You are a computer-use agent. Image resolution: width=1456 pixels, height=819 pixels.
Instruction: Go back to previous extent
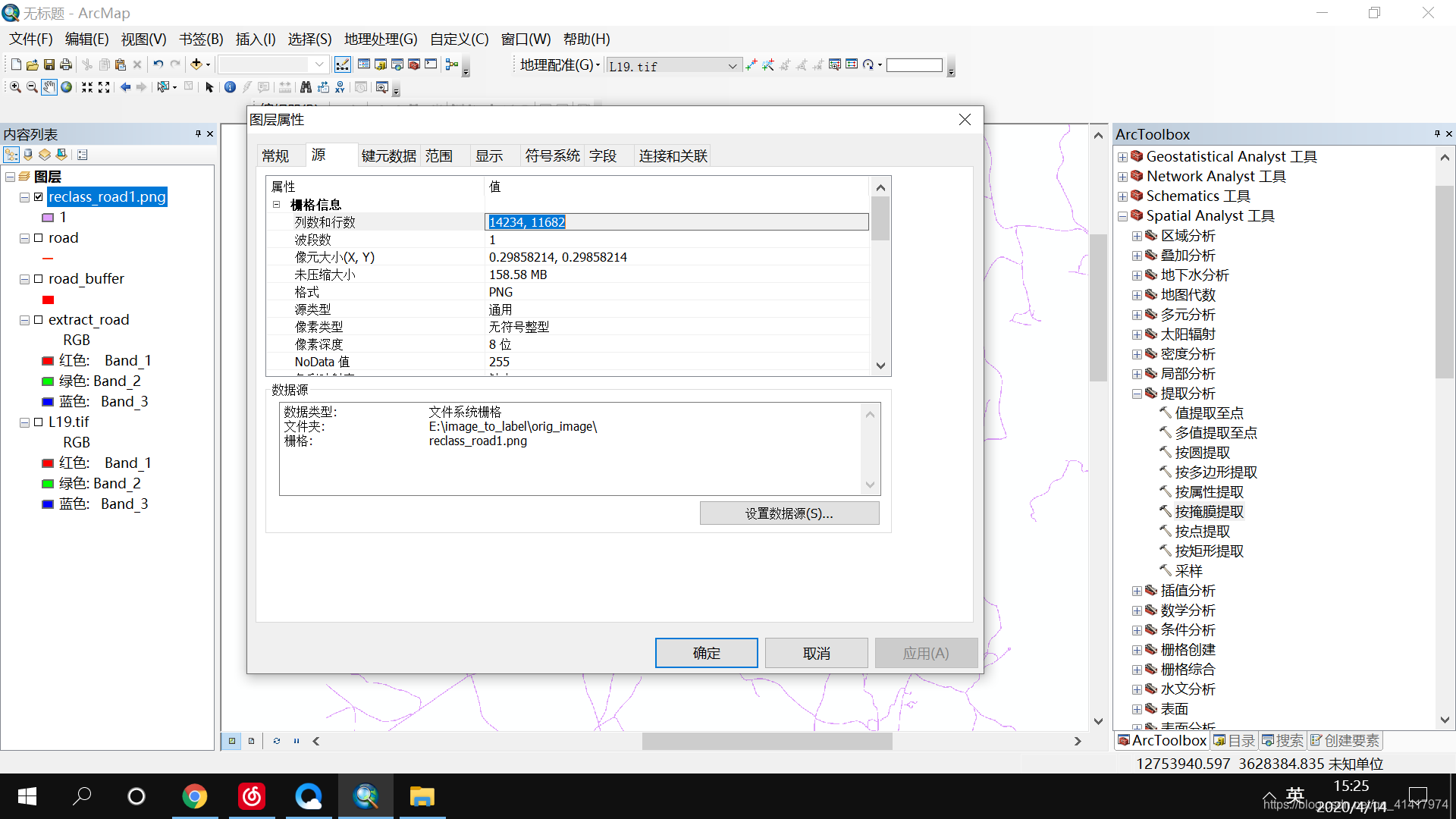click(x=126, y=88)
